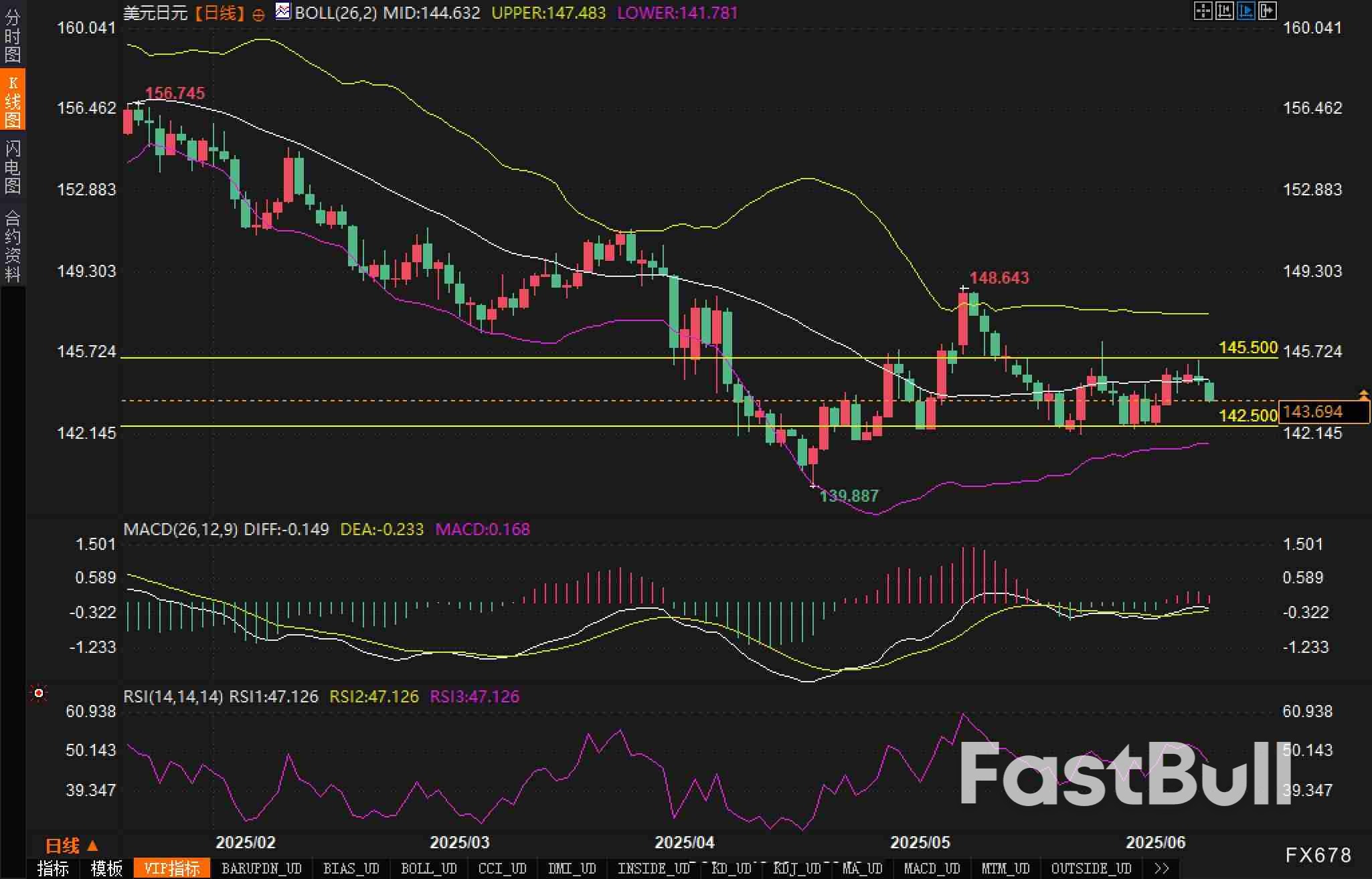Switch to the 分时图 side tab
Image resolution: width=1372 pixels, height=879 pixels.
[12, 35]
